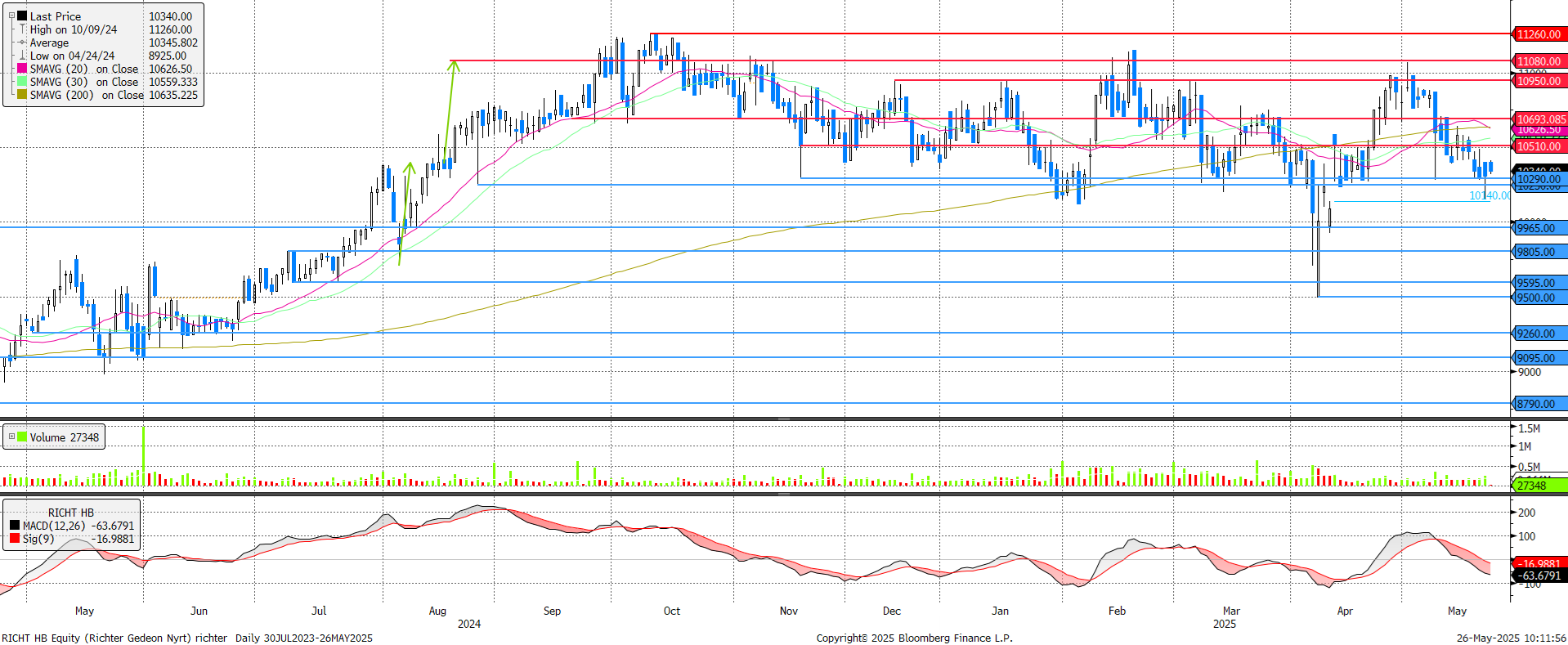
Task: Click the Low marker icon in legend
Action: coord(23,56)
